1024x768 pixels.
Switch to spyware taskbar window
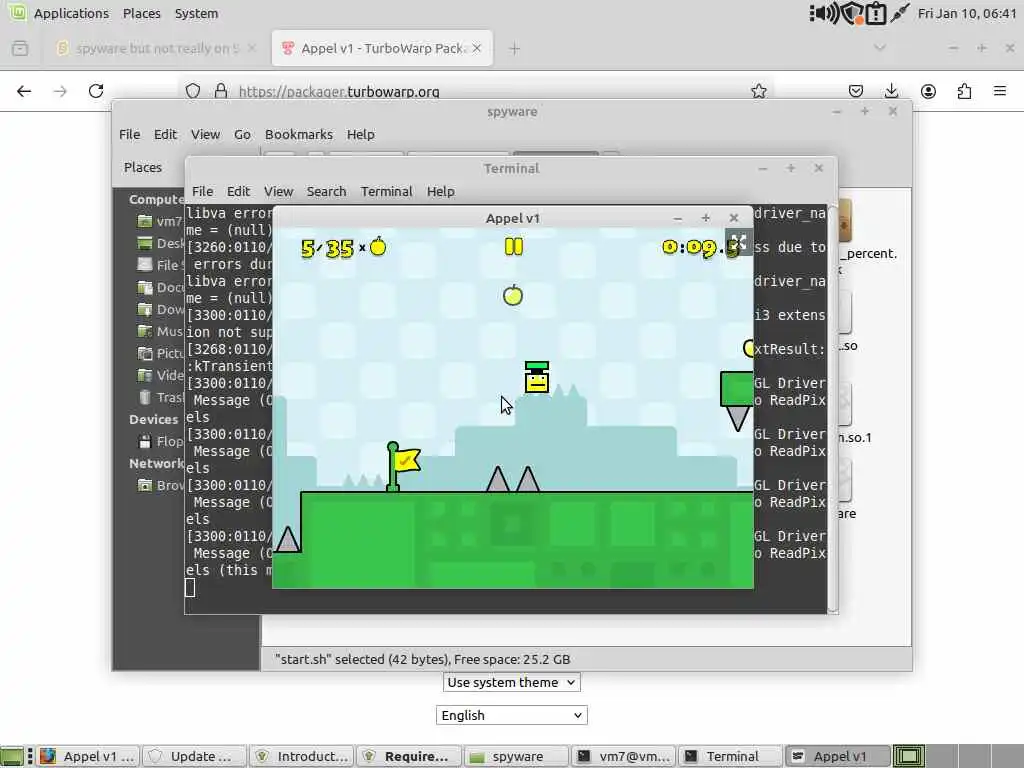coord(517,756)
